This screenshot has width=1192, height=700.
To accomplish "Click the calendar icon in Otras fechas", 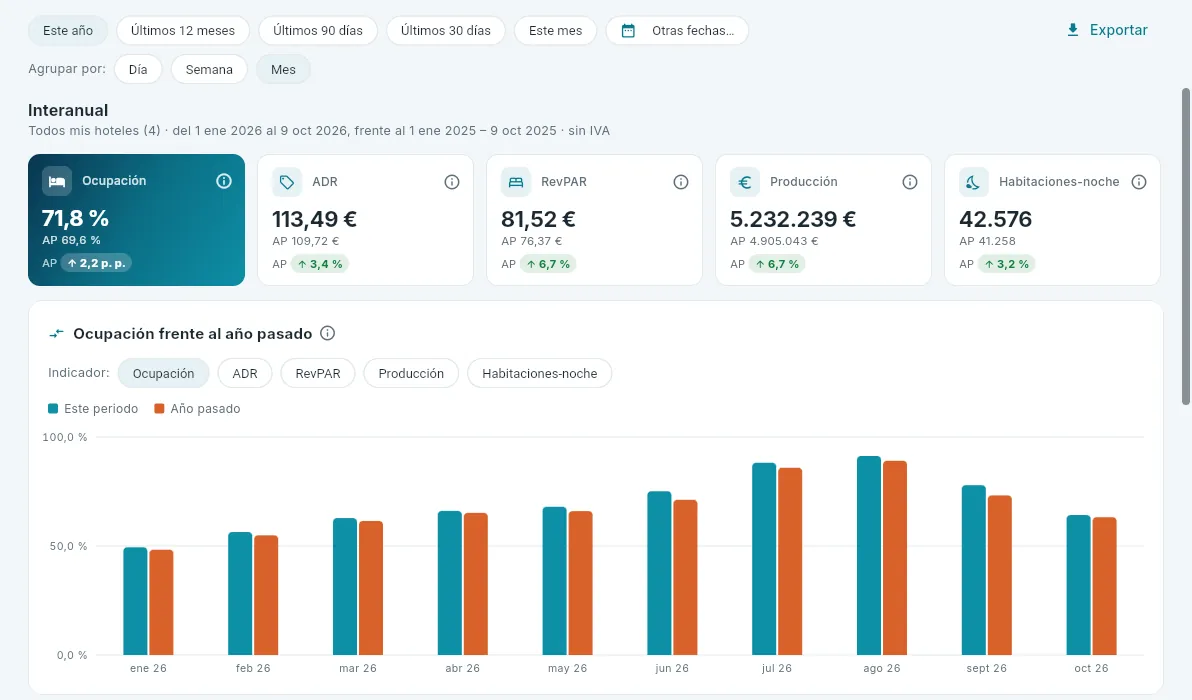I will click(x=628, y=31).
